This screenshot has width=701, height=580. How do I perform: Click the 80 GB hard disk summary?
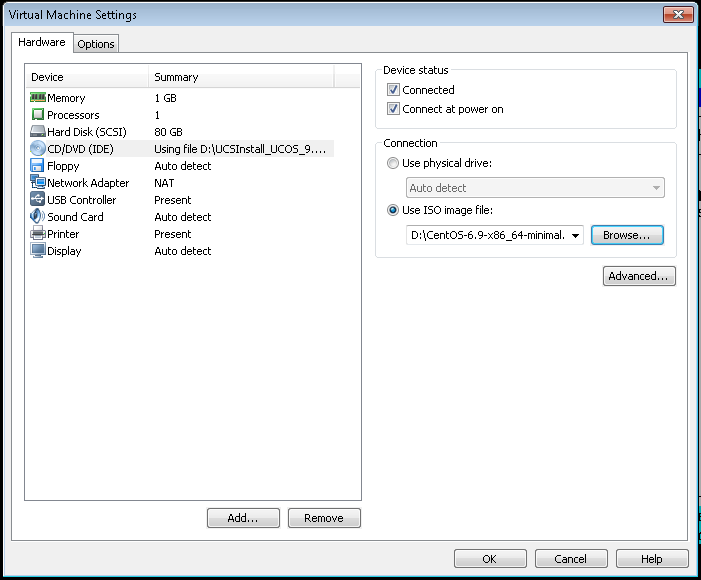[169, 132]
